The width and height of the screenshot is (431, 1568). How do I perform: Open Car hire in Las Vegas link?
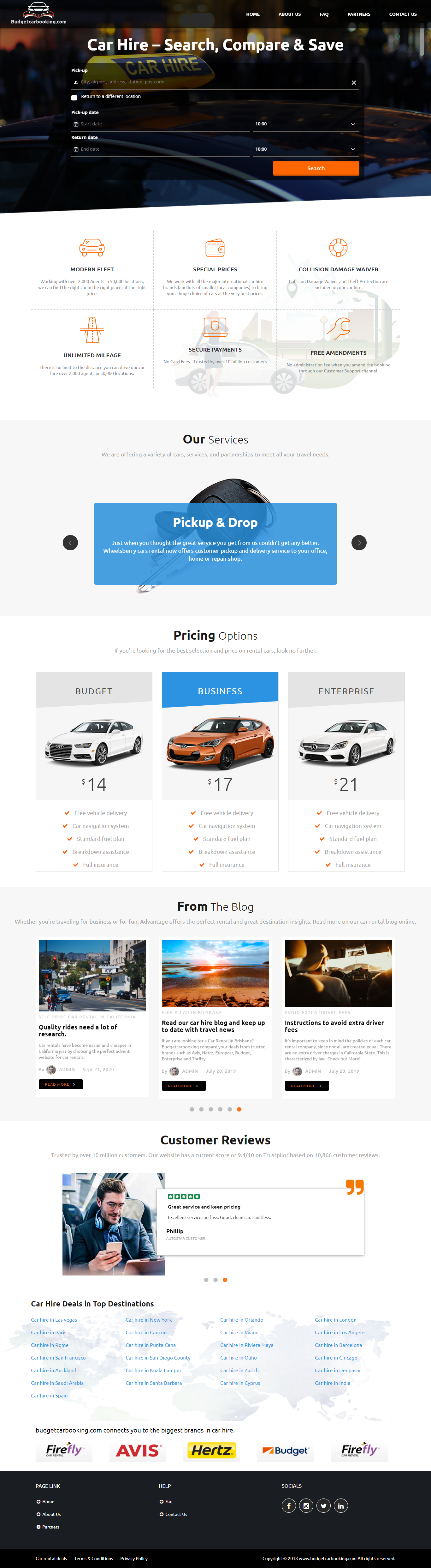pos(54,1320)
